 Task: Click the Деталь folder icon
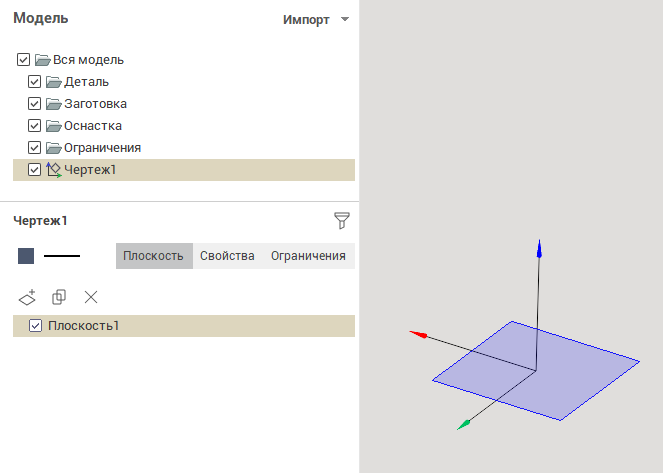tap(54, 82)
